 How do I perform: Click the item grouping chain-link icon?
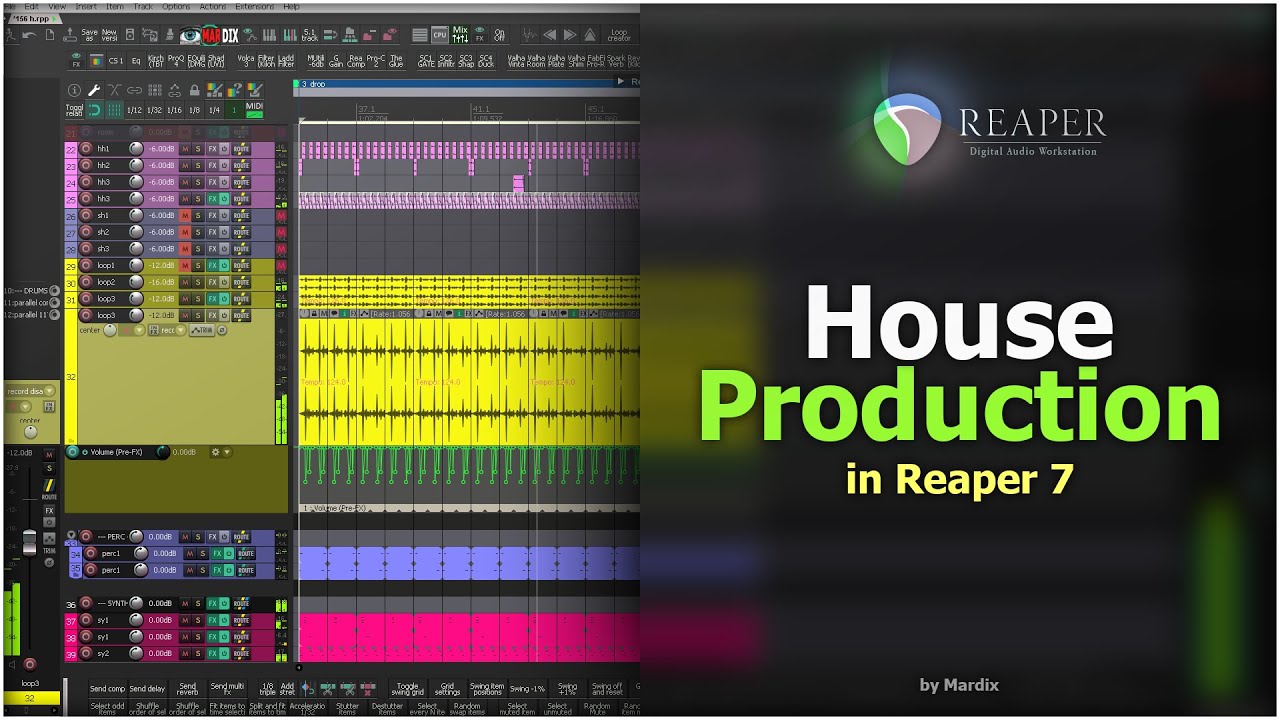click(x=134, y=90)
